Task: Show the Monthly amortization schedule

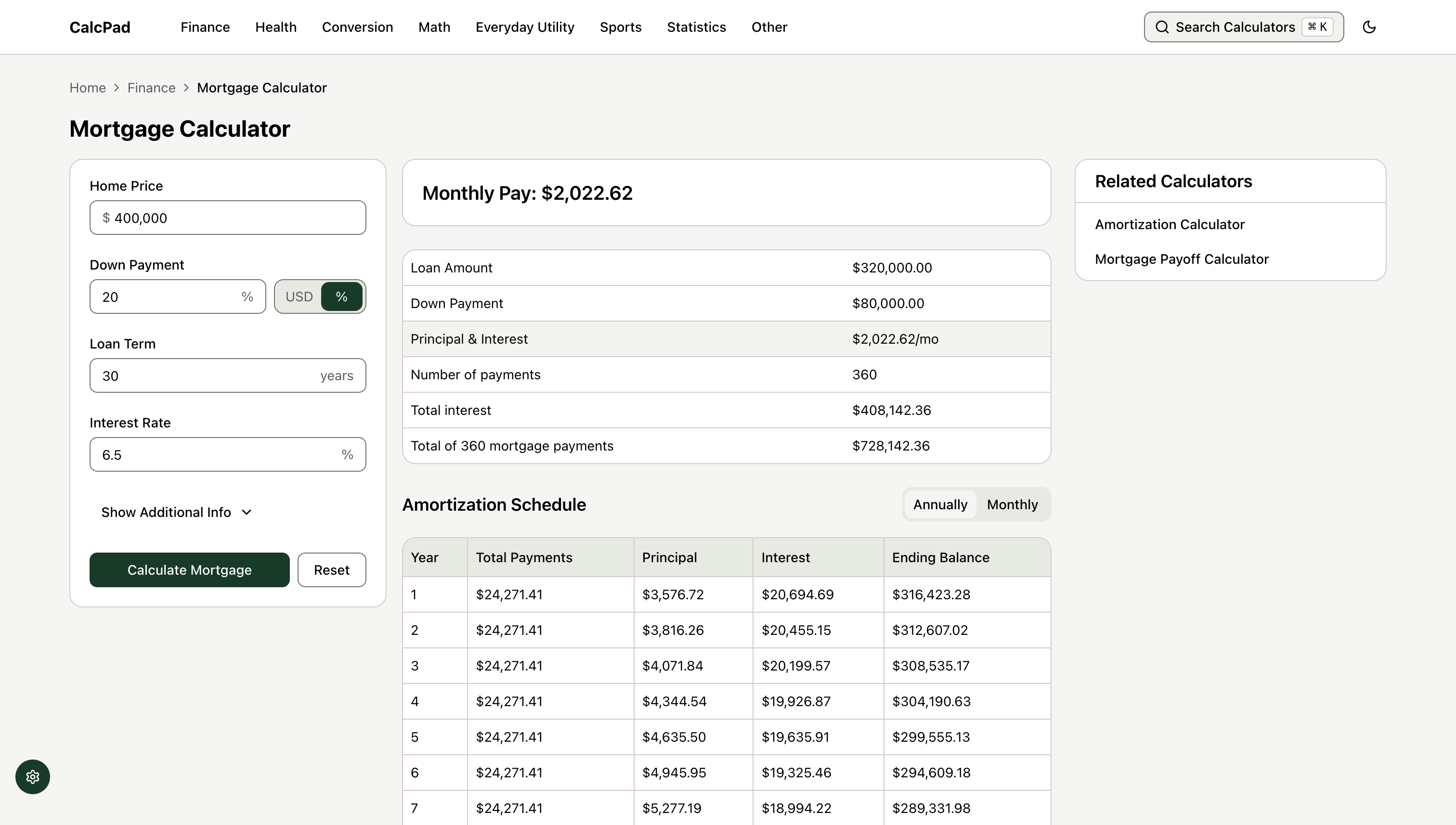Action: click(1012, 504)
